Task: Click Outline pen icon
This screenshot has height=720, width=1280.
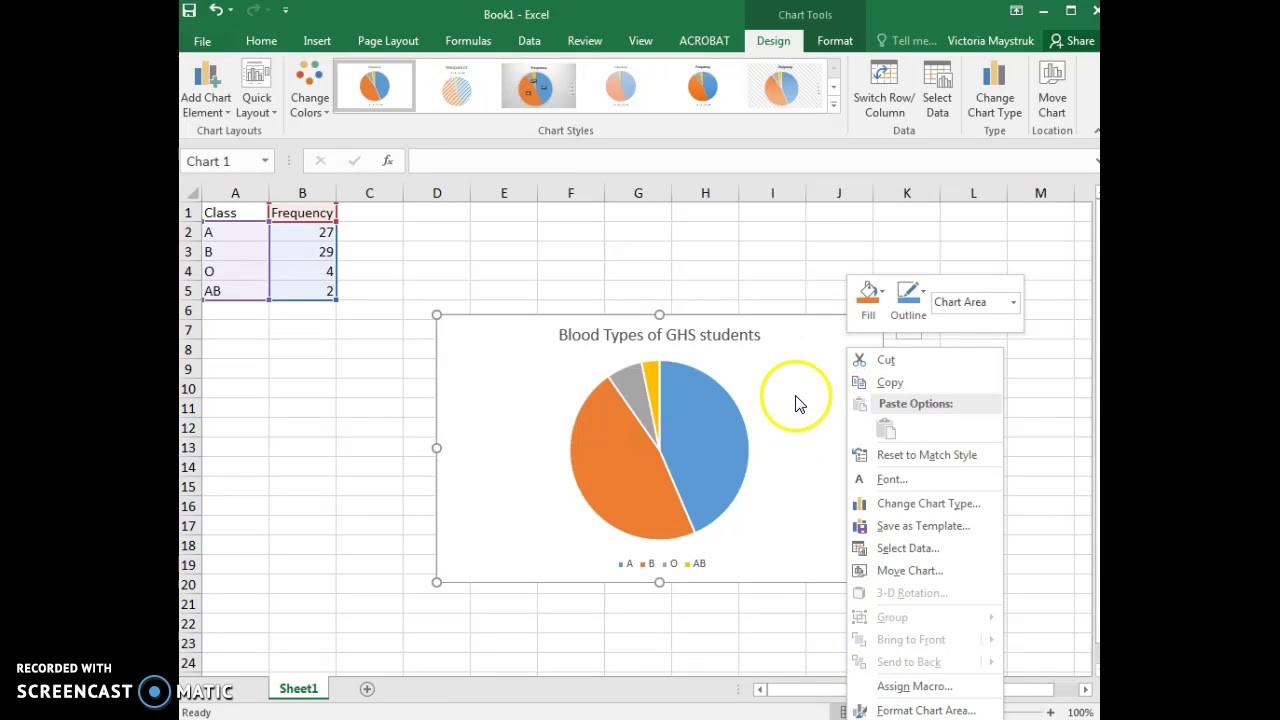Action: pos(908,292)
